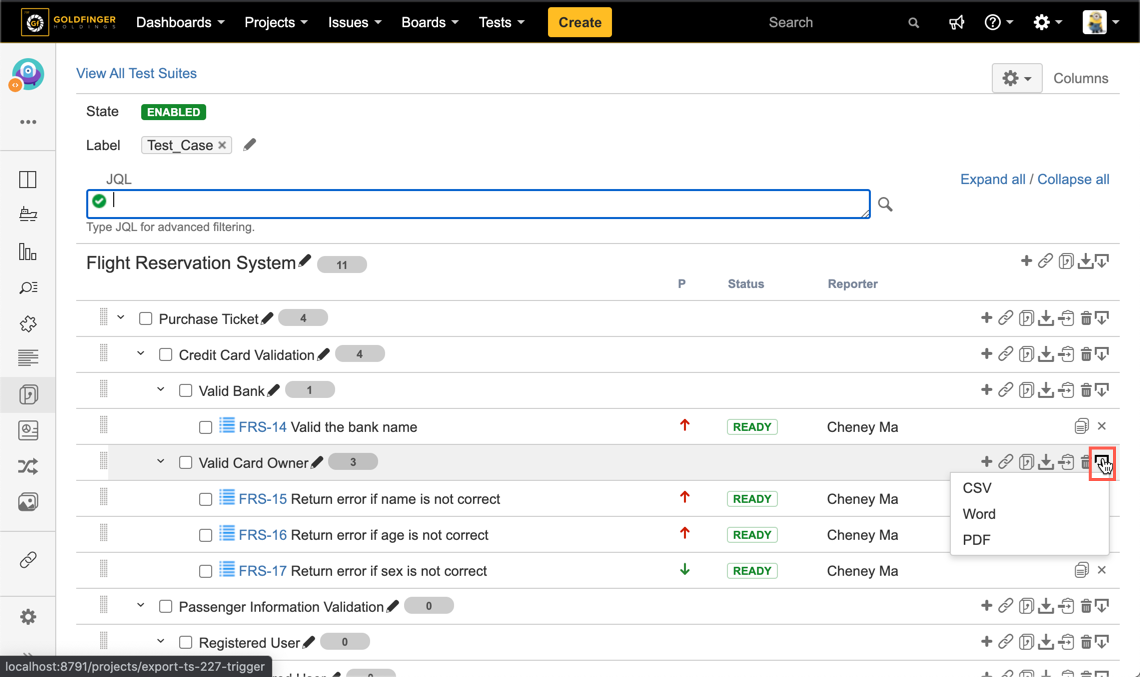
Task: Rename Valid Card Owner via pencil icon
Action: [x=318, y=462]
